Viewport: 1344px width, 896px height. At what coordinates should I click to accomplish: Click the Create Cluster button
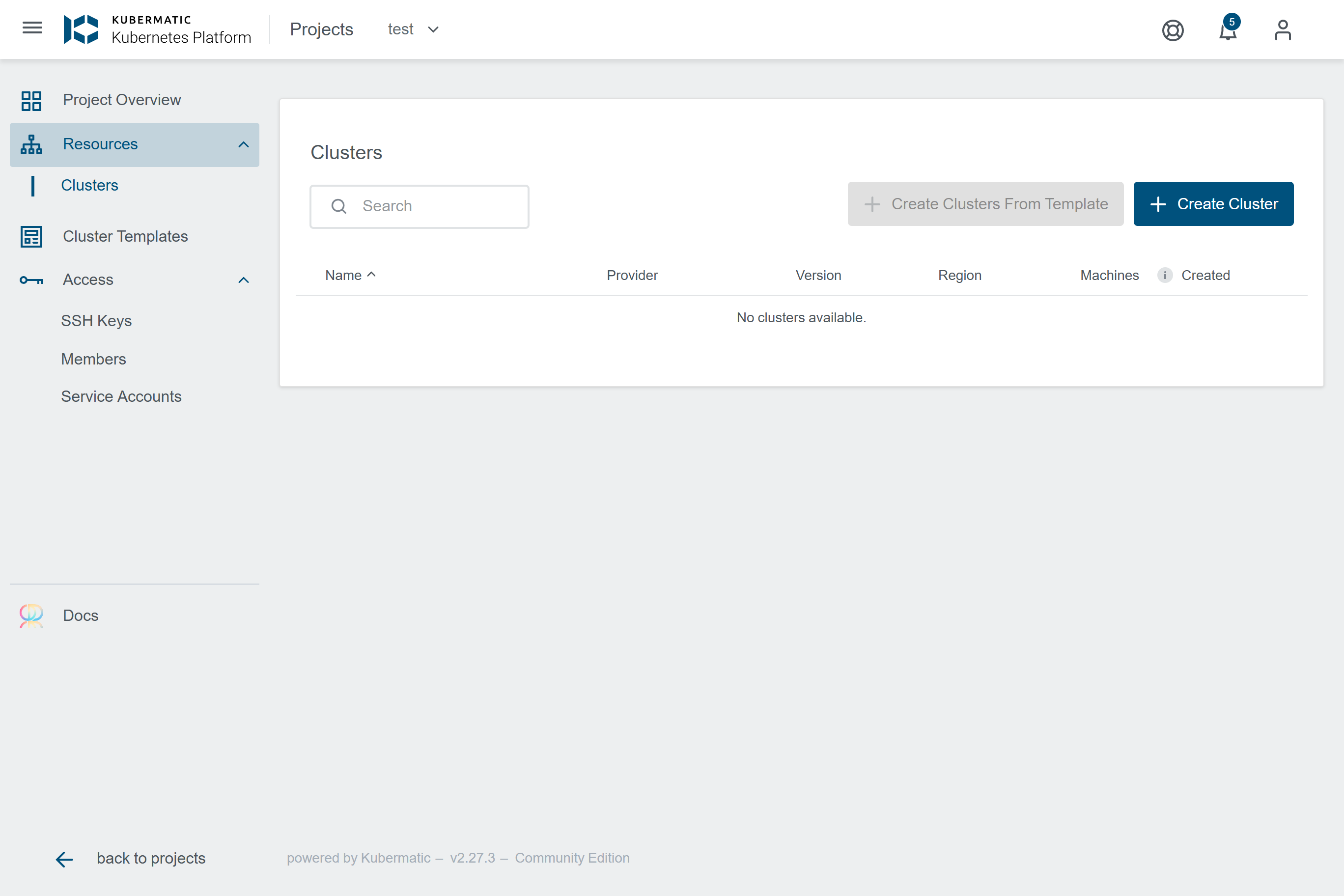point(1213,204)
